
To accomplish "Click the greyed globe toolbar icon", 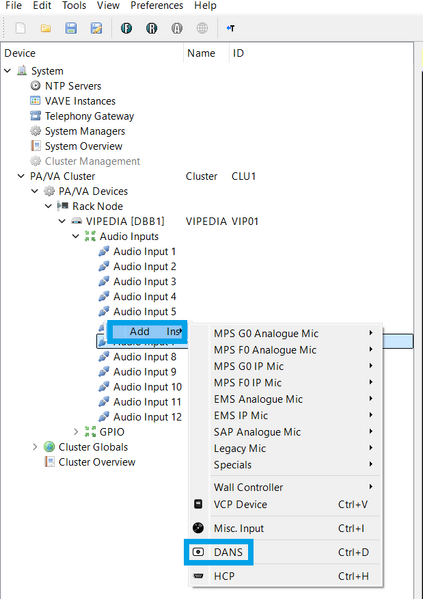I will click(202, 28).
